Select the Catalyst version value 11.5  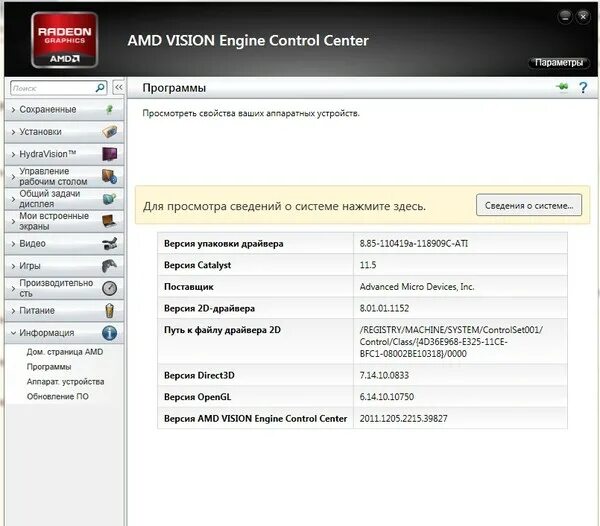pos(368,265)
